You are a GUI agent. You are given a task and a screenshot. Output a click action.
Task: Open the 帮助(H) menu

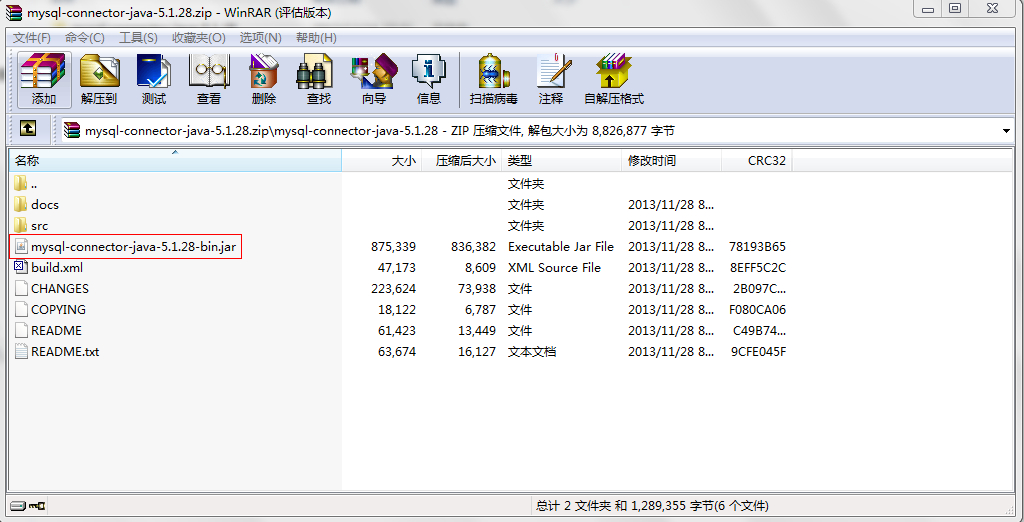(317, 38)
